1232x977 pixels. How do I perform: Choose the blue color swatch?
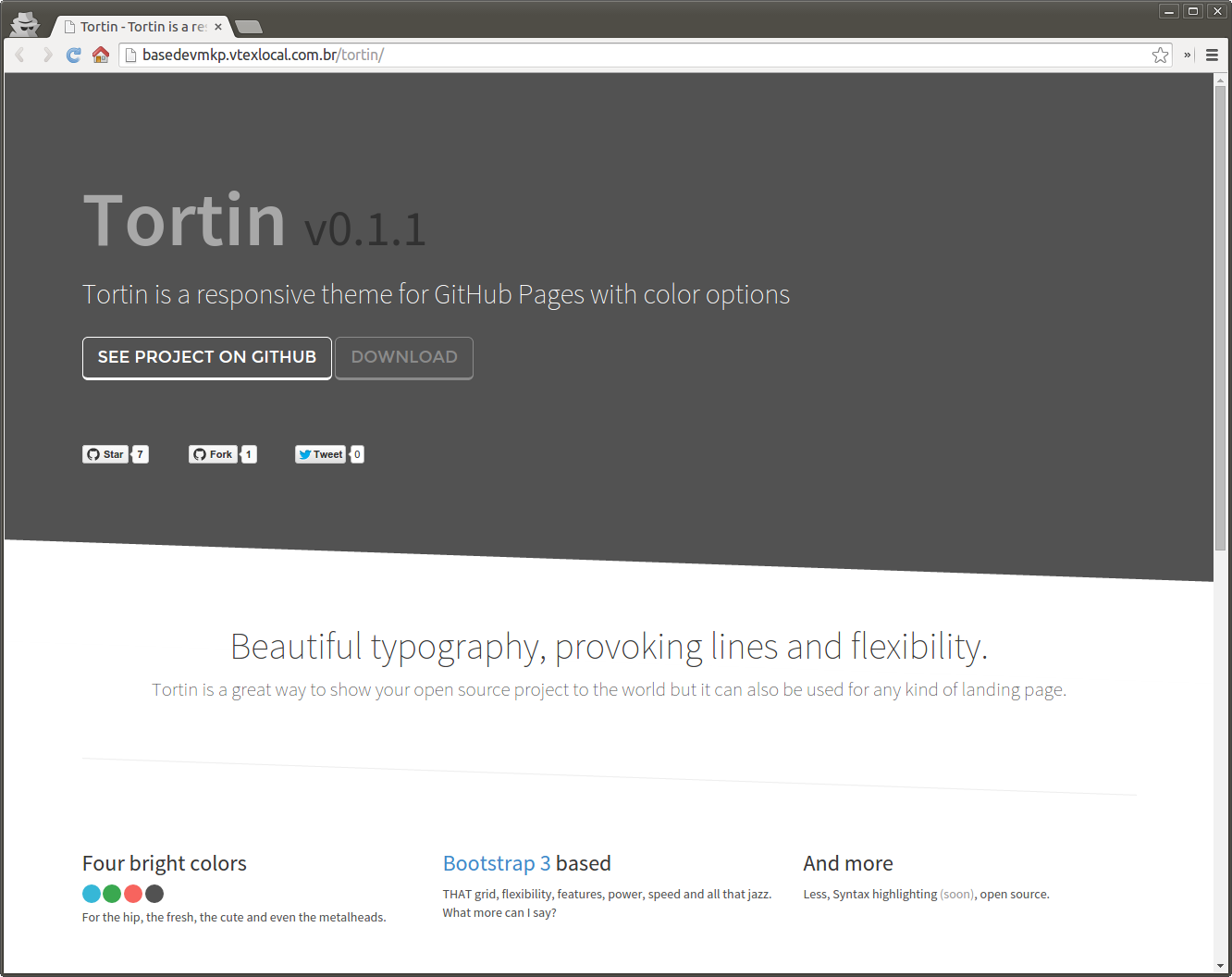click(x=92, y=894)
